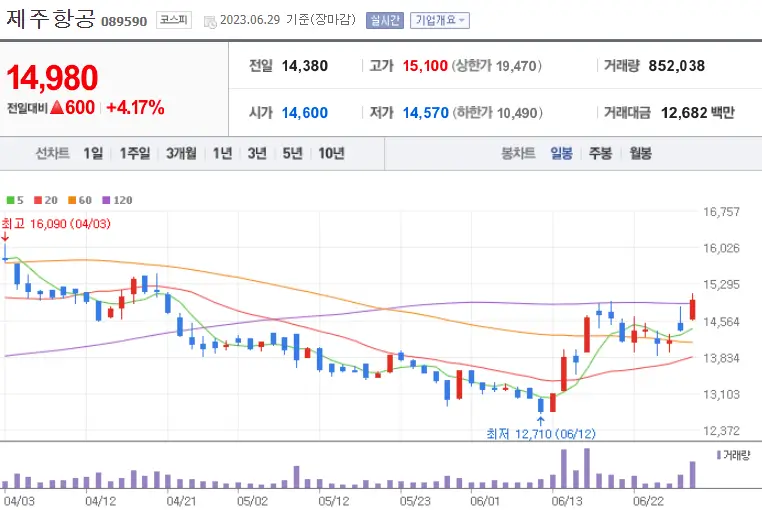Screen dimensions: 762x510
Task: Click the 06/22 date on chart axis
Action: click(648, 501)
